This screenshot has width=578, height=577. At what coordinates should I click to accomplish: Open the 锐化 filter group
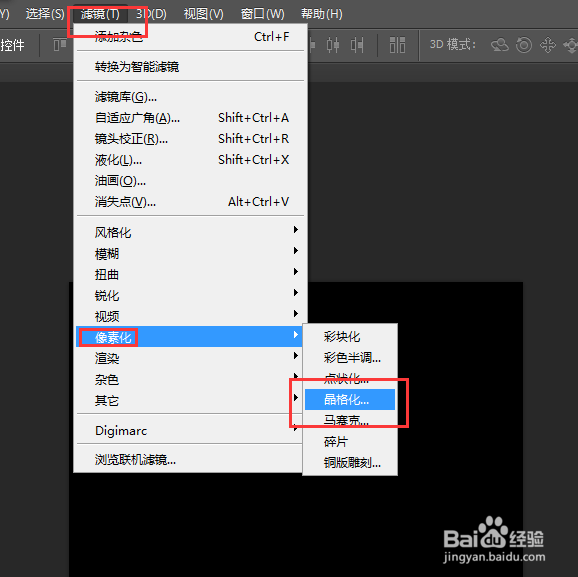click(191, 296)
